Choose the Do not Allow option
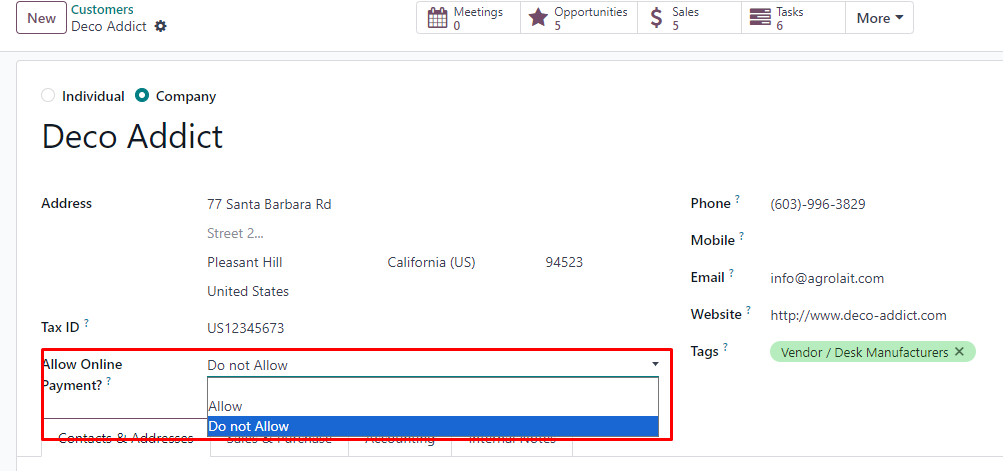 [x=433, y=426]
